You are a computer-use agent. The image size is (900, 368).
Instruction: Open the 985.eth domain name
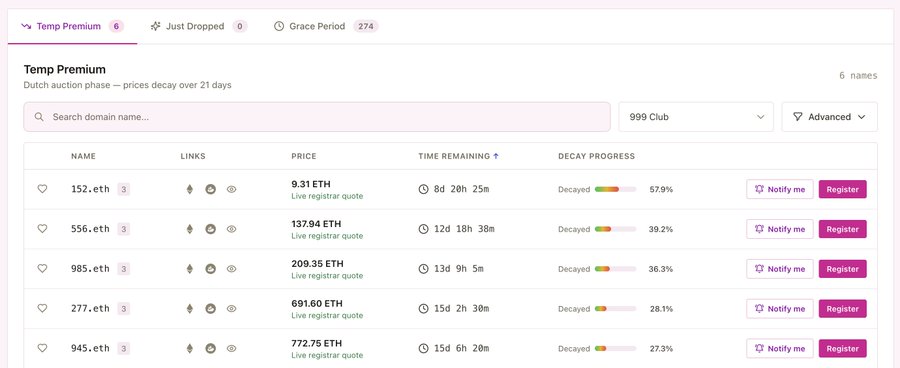90,269
